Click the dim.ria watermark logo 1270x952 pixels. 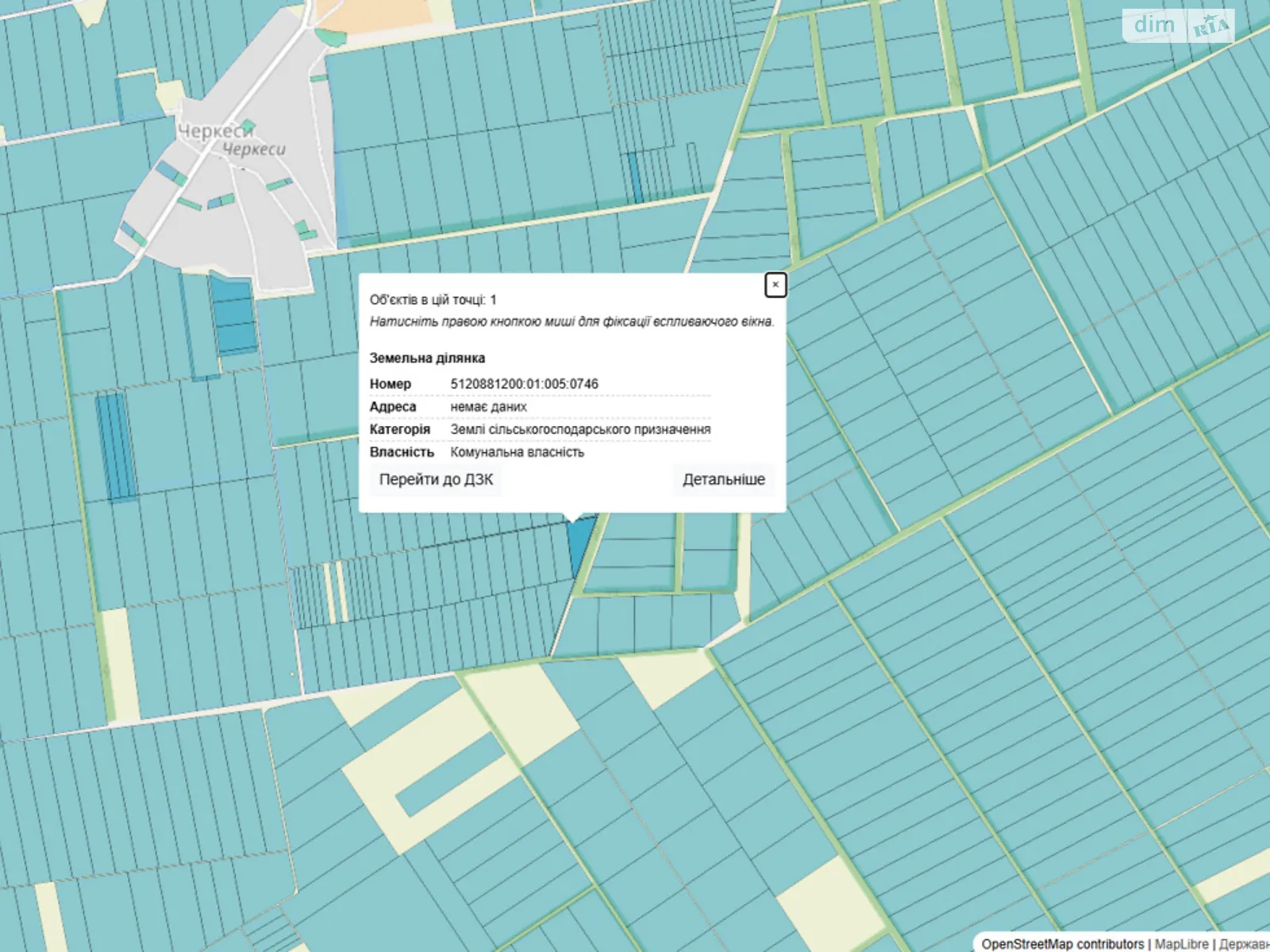coord(1178,25)
